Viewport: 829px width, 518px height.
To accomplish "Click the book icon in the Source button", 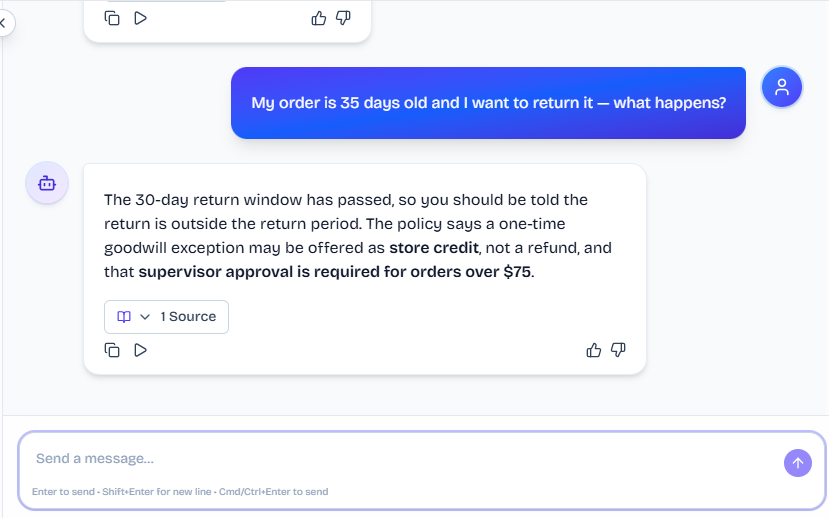I will click(x=124, y=317).
